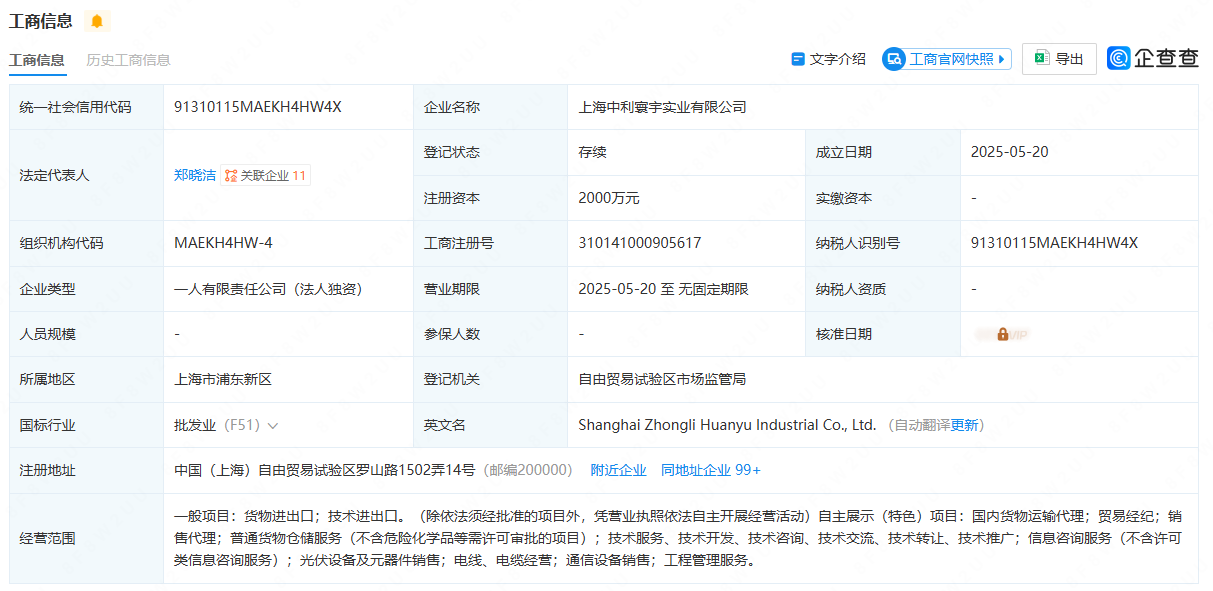Screen dimensions: 1213x591
Task: Open 文字介绍 text introduction
Action: coord(838,59)
